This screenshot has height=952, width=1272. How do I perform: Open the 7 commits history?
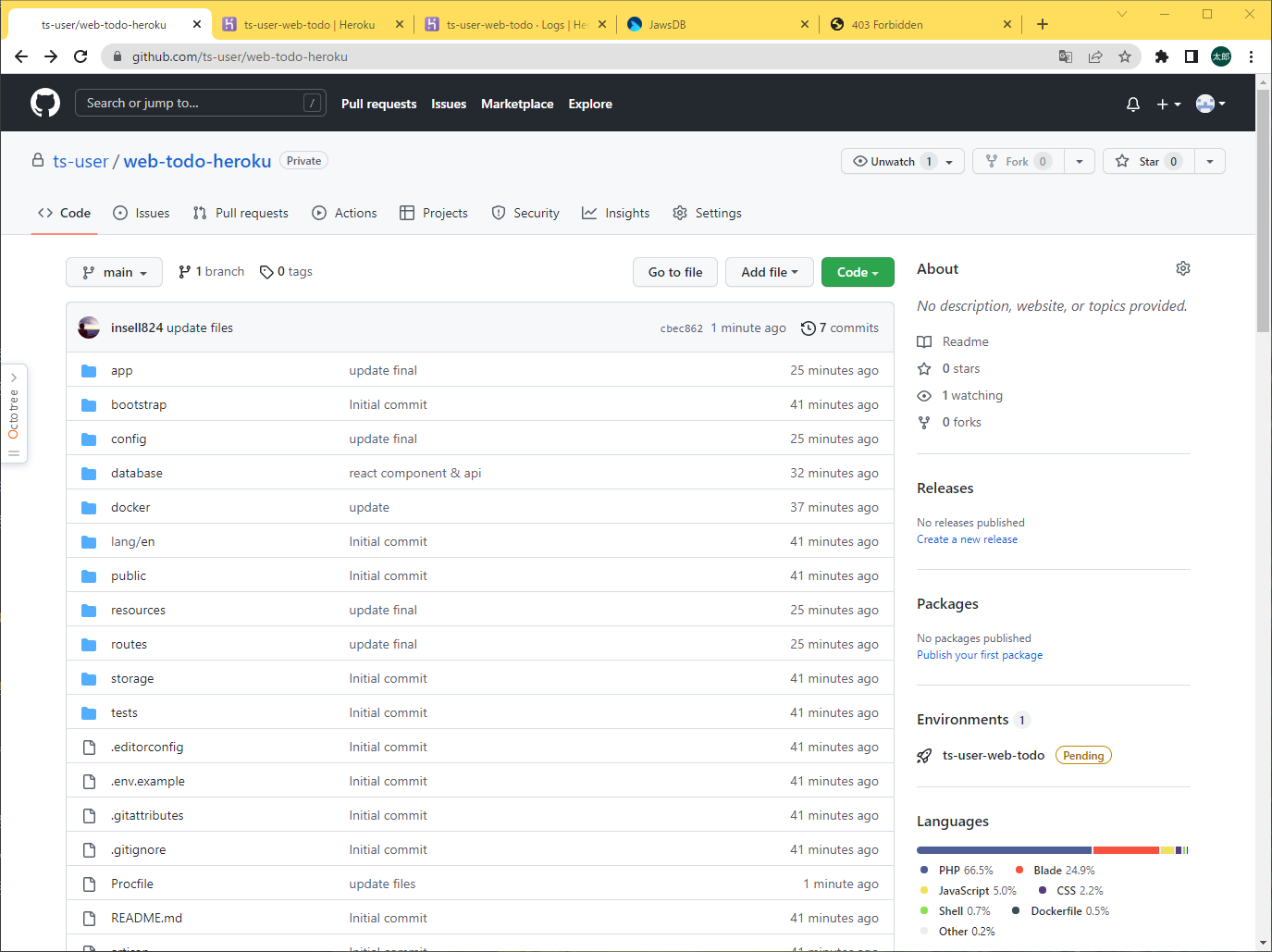pyautogui.click(x=840, y=328)
